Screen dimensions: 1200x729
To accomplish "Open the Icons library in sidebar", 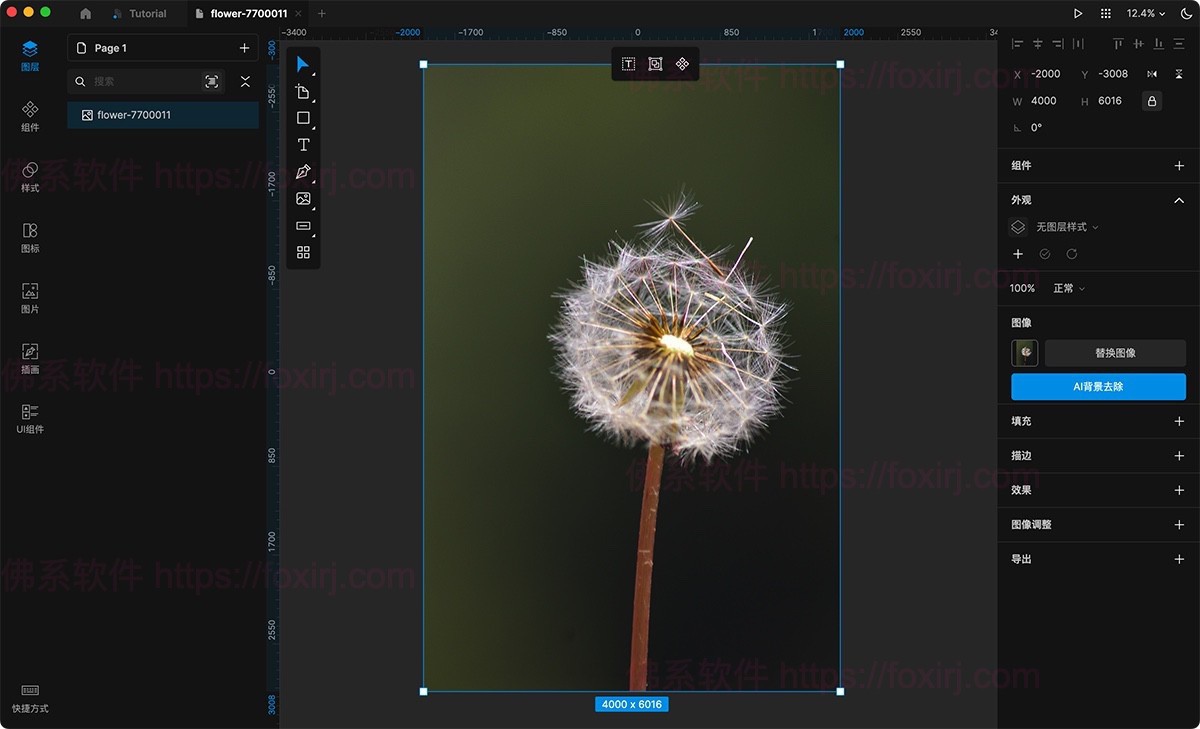I will (30, 237).
